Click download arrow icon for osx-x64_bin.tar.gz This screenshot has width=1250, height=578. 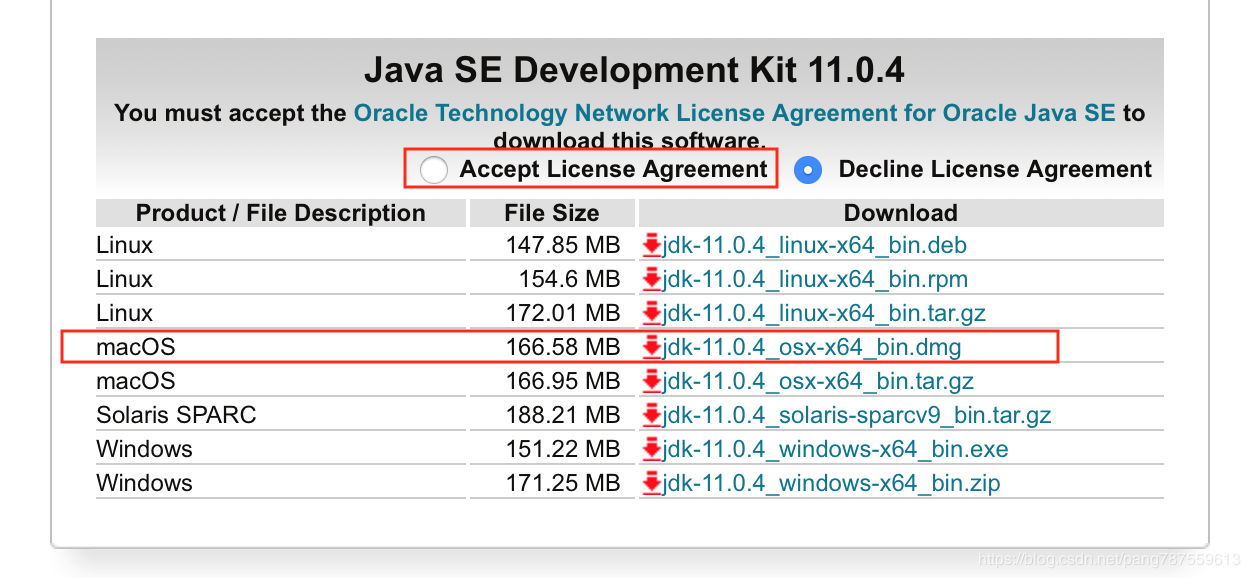652,381
